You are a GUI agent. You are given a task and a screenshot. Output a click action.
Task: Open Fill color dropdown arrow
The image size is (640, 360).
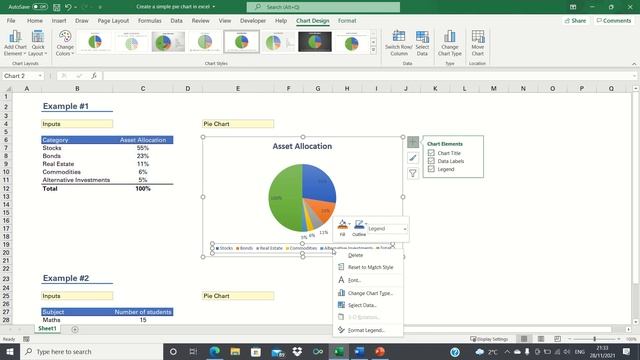[349, 224]
